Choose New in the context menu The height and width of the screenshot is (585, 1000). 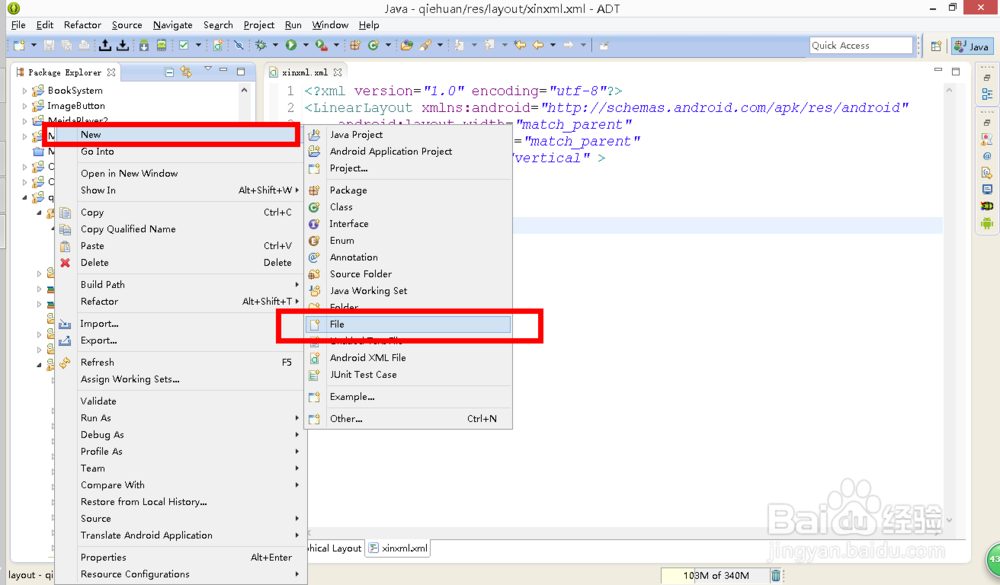click(x=176, y=135)
